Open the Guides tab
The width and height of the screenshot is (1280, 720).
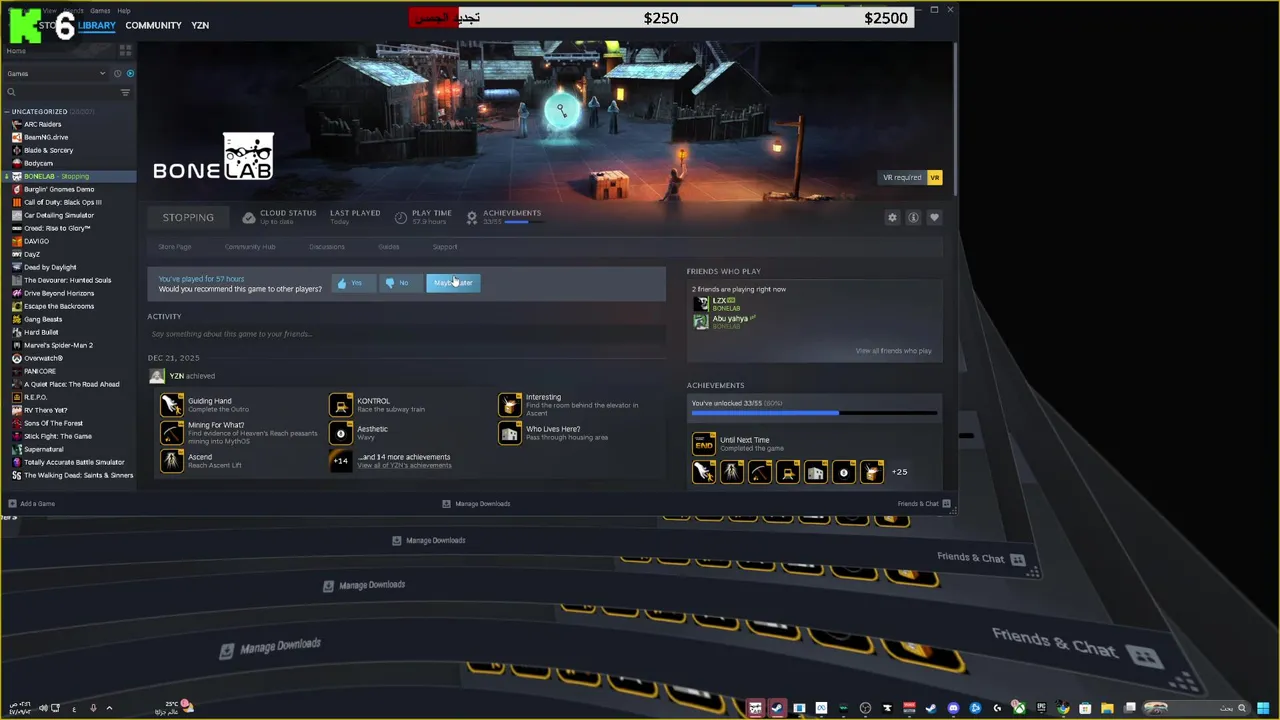coord(389,247)
